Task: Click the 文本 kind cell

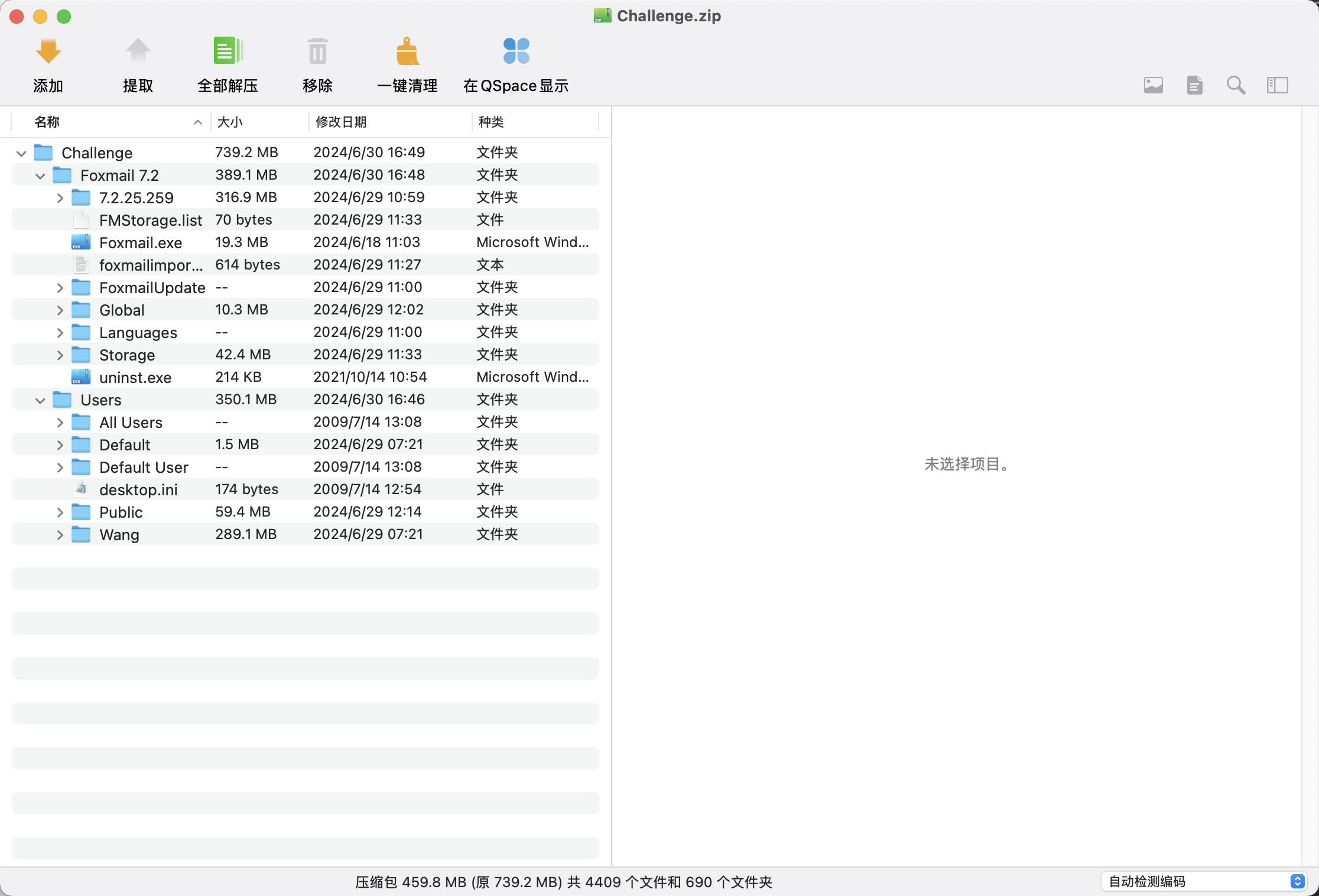Action: [490, 265]
